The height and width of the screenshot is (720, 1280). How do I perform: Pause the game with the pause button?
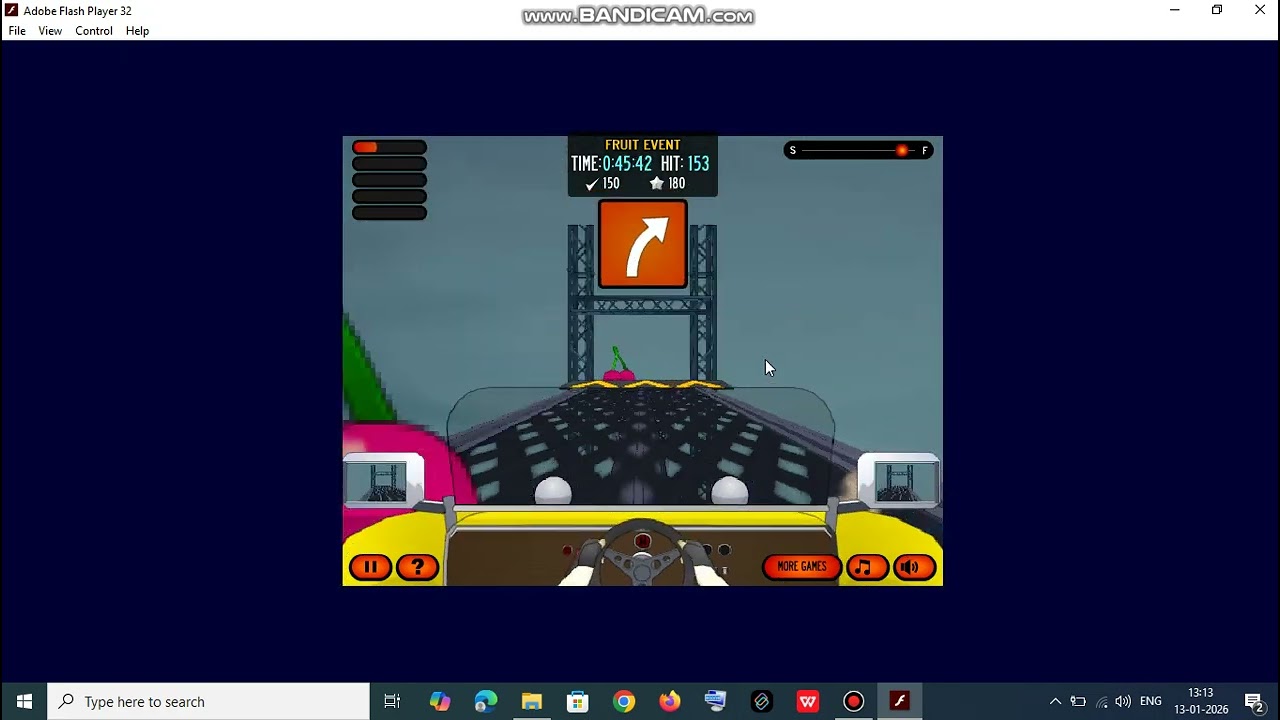(x=370, y=567)
